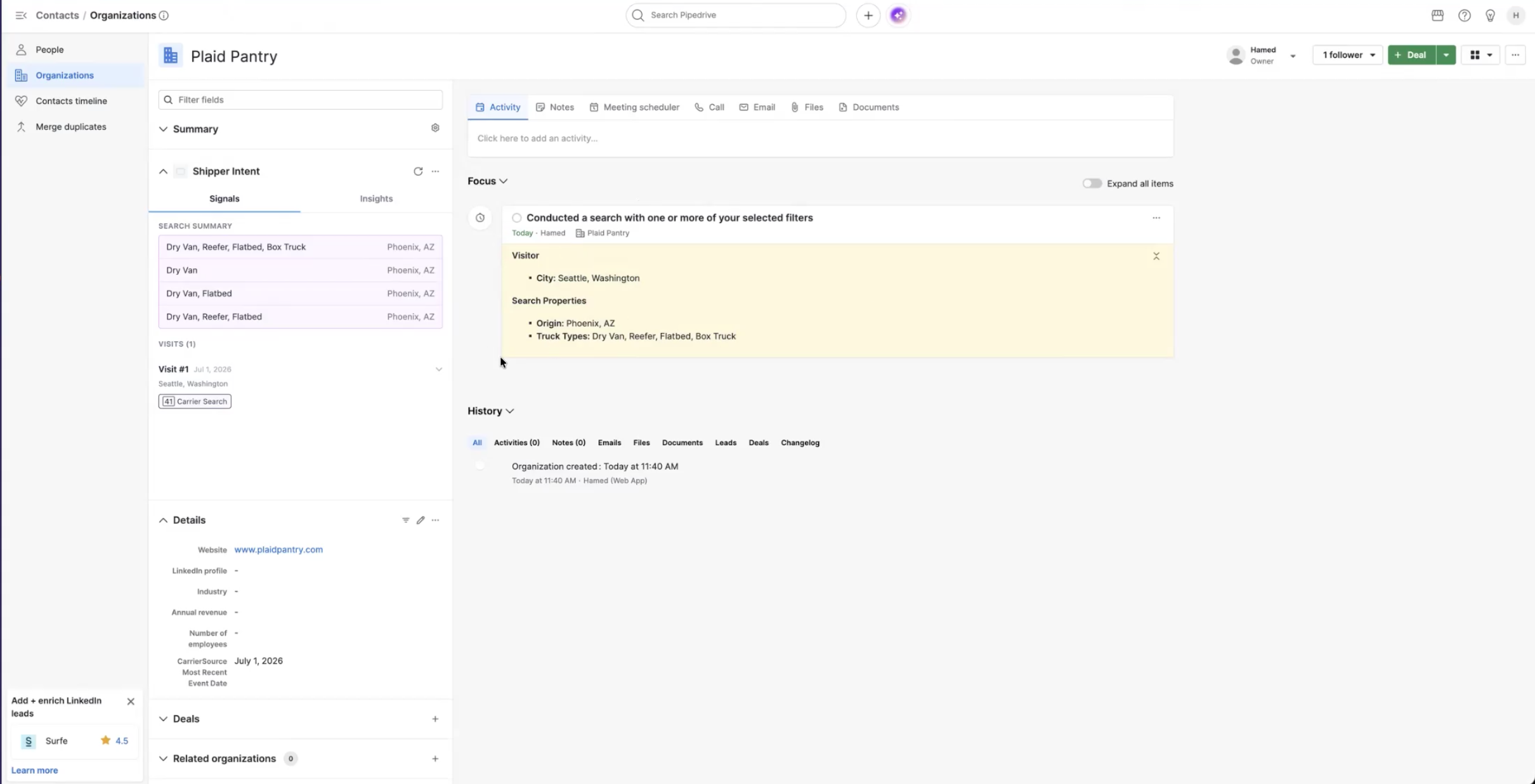Toggle Expand all items switch
Image resolution: width=1535 pixels, height=784 pixels.
[x=1092, y=183]
